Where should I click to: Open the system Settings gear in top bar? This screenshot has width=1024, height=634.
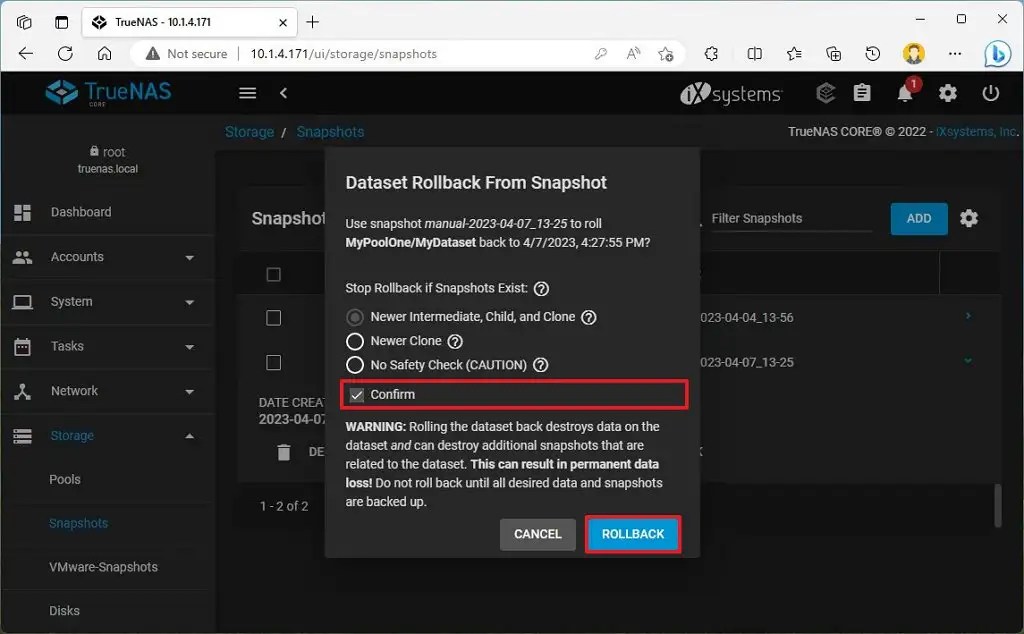pos(947,93)
